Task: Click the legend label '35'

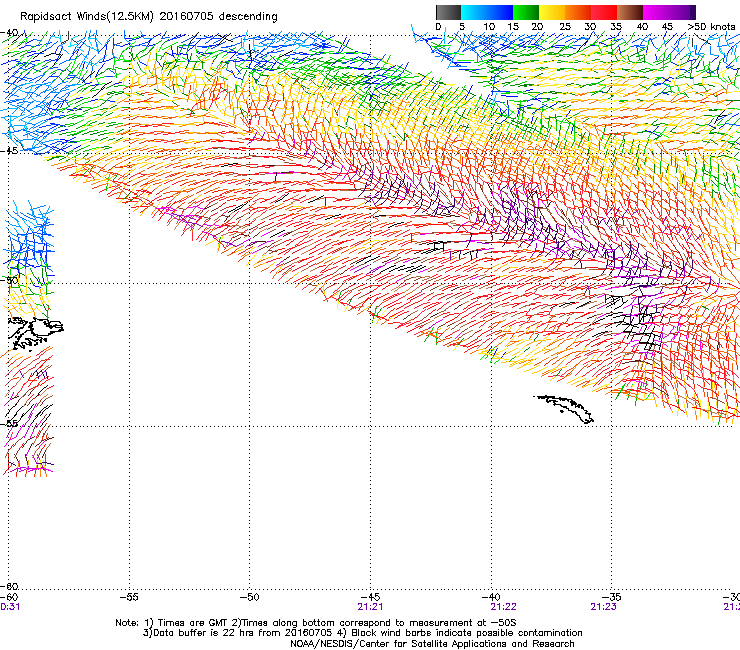Action: 616,26
